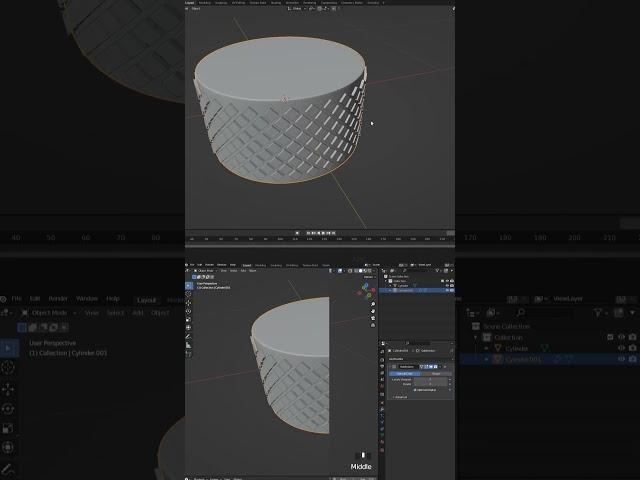640x480 pixels.
Task: Toggle camera view gizmo icon
Action: pyautogui.click(x=373, y=318)
